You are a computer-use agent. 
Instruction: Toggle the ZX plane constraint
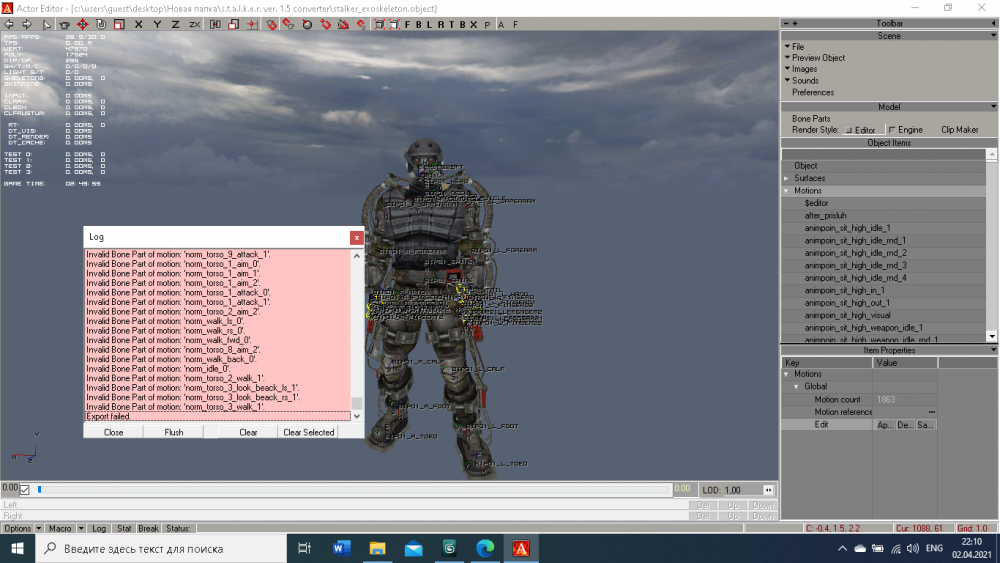click(195, 24)
